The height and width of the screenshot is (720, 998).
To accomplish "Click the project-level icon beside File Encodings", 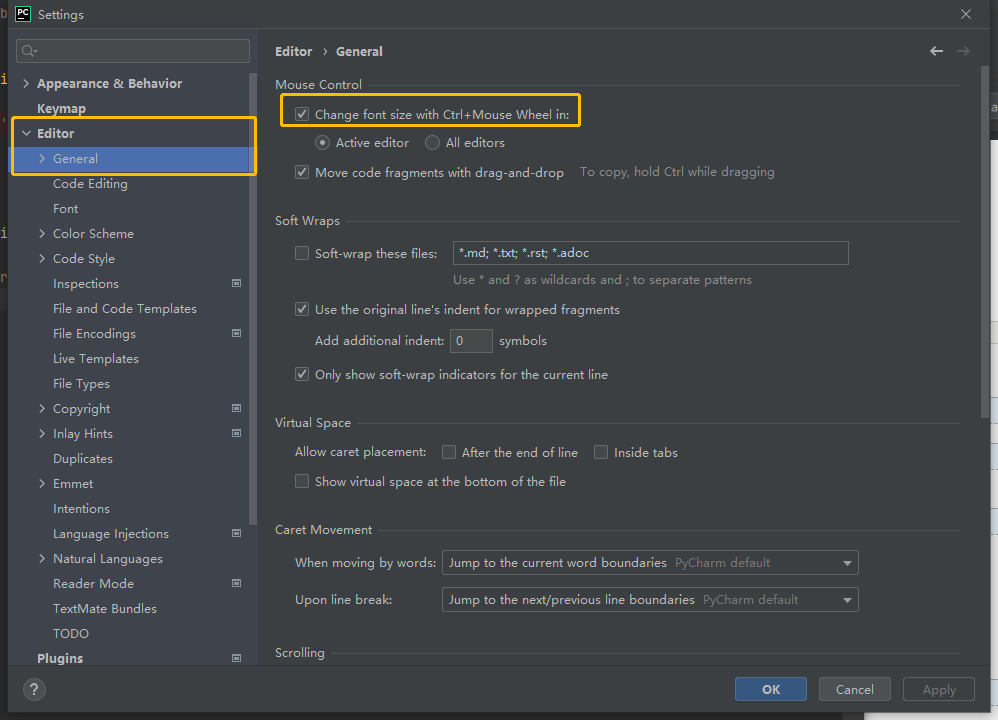I will (237, 334).
